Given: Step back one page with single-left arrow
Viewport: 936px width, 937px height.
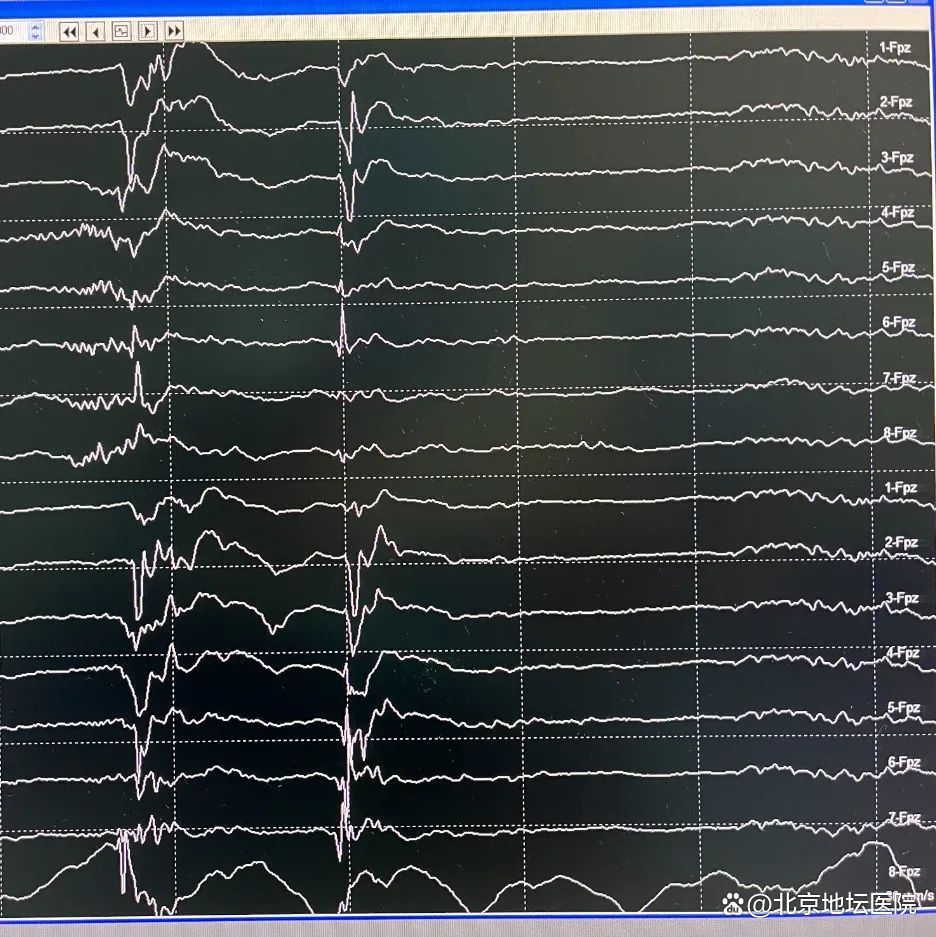Looking at the screenshot, I should click(x=96, y=32).
